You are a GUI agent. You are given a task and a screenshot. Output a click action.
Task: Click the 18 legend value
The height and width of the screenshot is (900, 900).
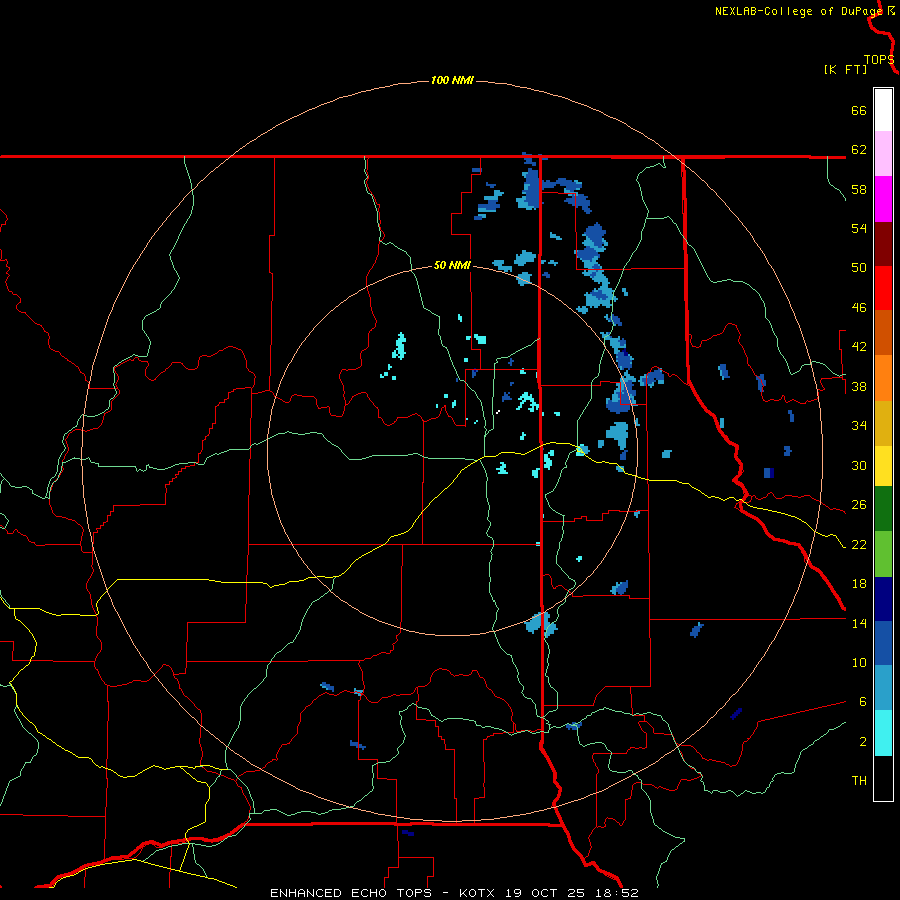[859, 584]
